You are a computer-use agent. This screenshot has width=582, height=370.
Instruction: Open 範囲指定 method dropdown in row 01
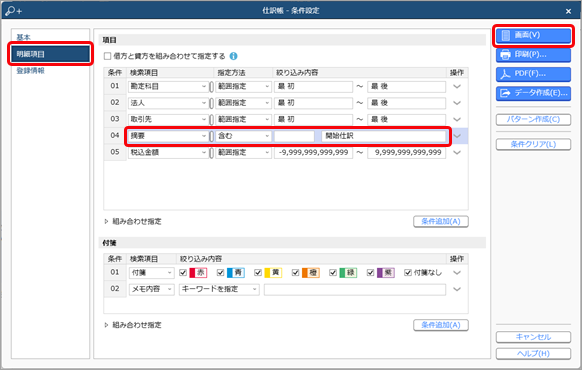(243, 86)
